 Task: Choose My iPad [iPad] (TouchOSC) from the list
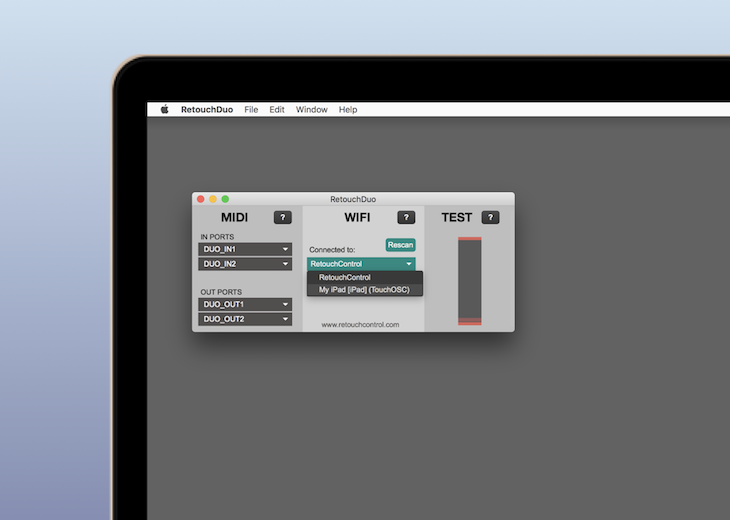pos(365,290)
